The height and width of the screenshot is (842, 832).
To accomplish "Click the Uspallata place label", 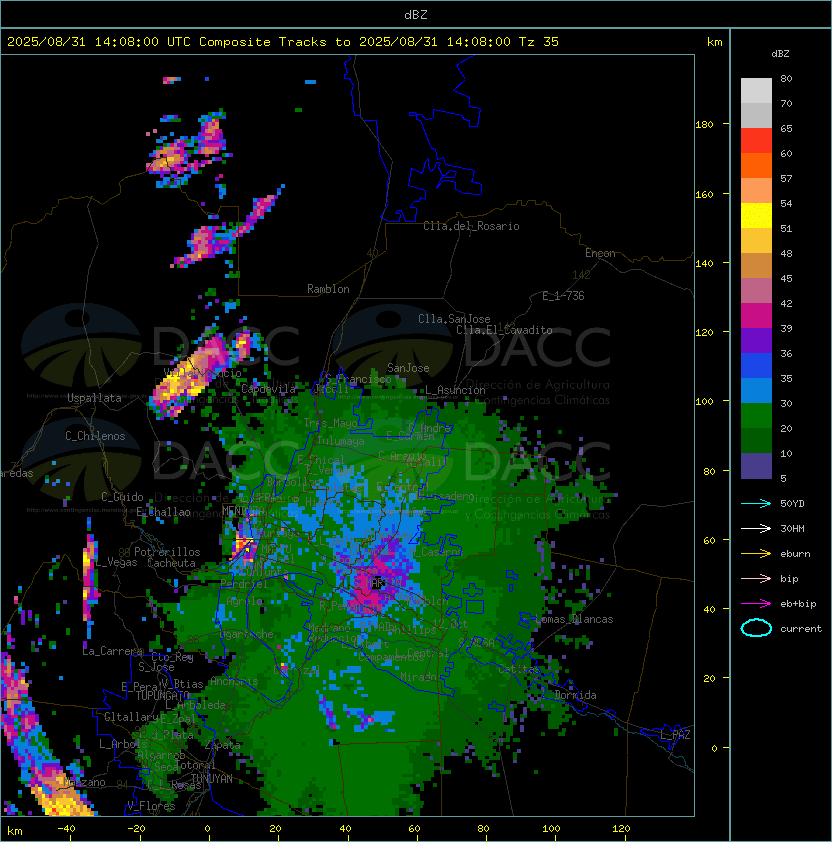I will (x=94, y=398).
